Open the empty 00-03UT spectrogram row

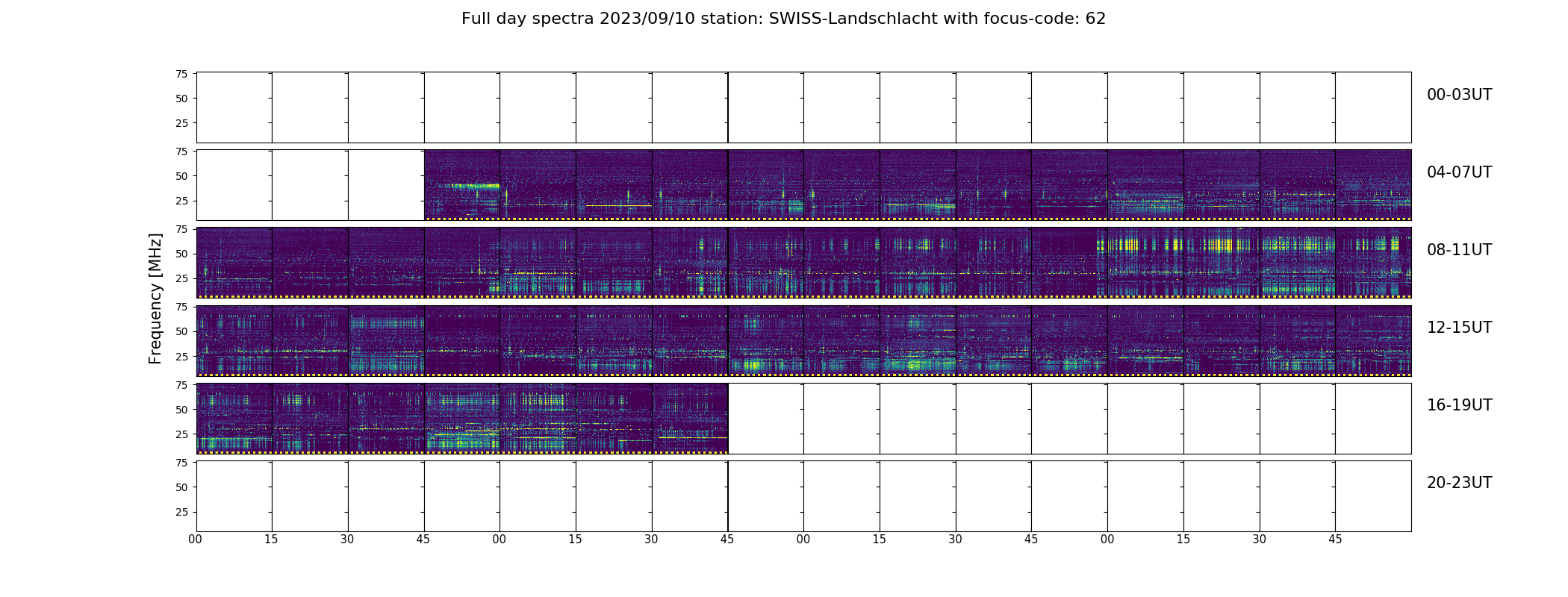pos(803,107)
